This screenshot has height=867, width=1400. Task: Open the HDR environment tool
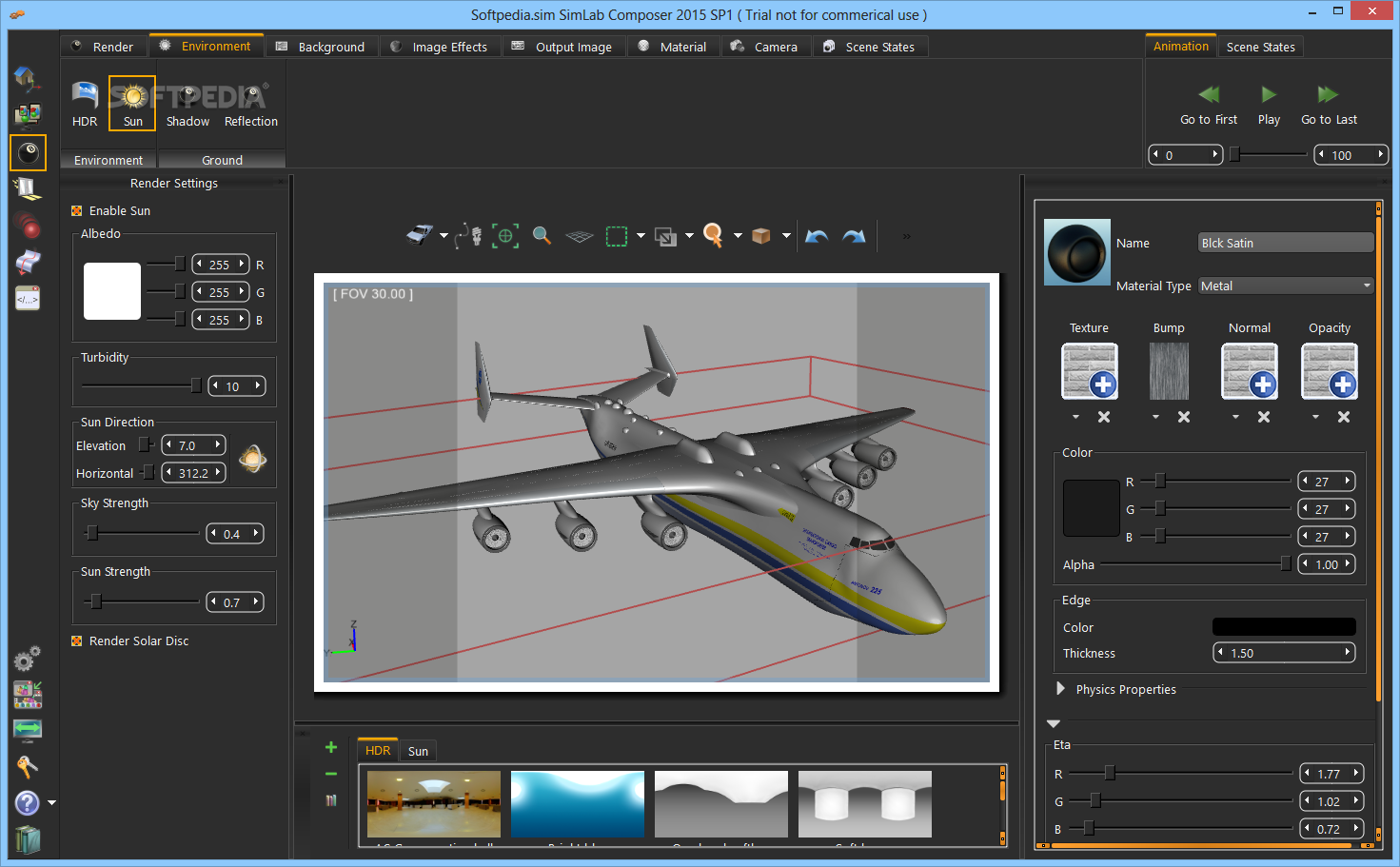pos(85,103)
